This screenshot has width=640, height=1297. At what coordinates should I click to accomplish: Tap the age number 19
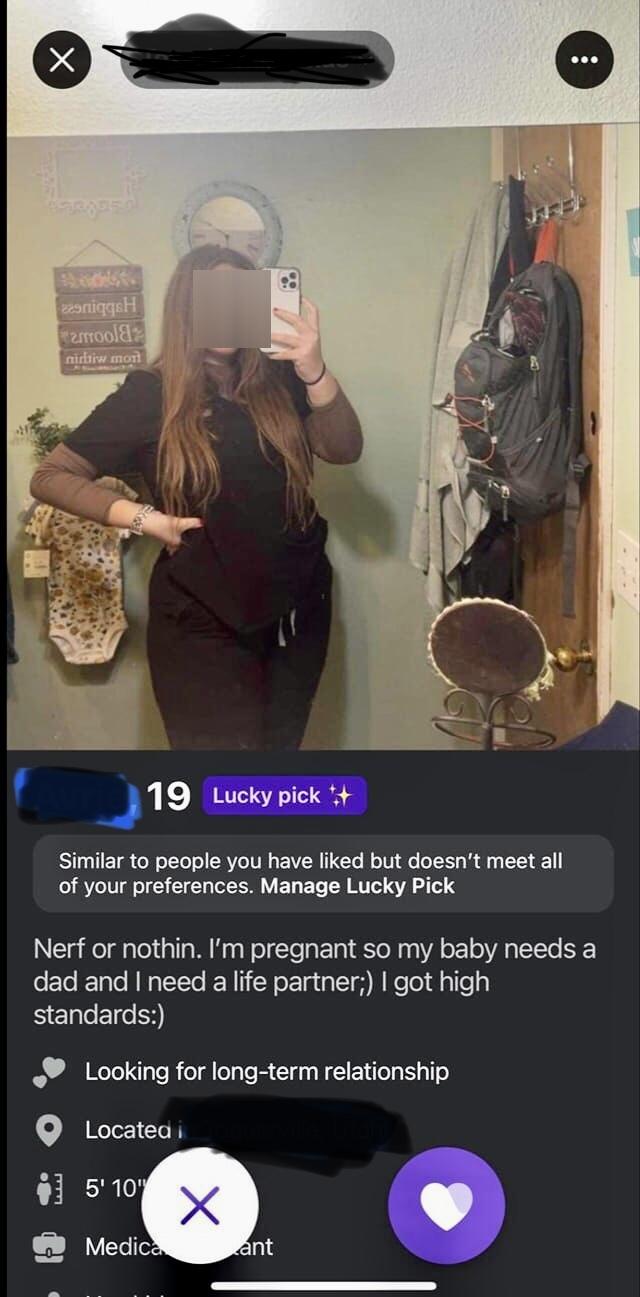(x=169, y=796)
